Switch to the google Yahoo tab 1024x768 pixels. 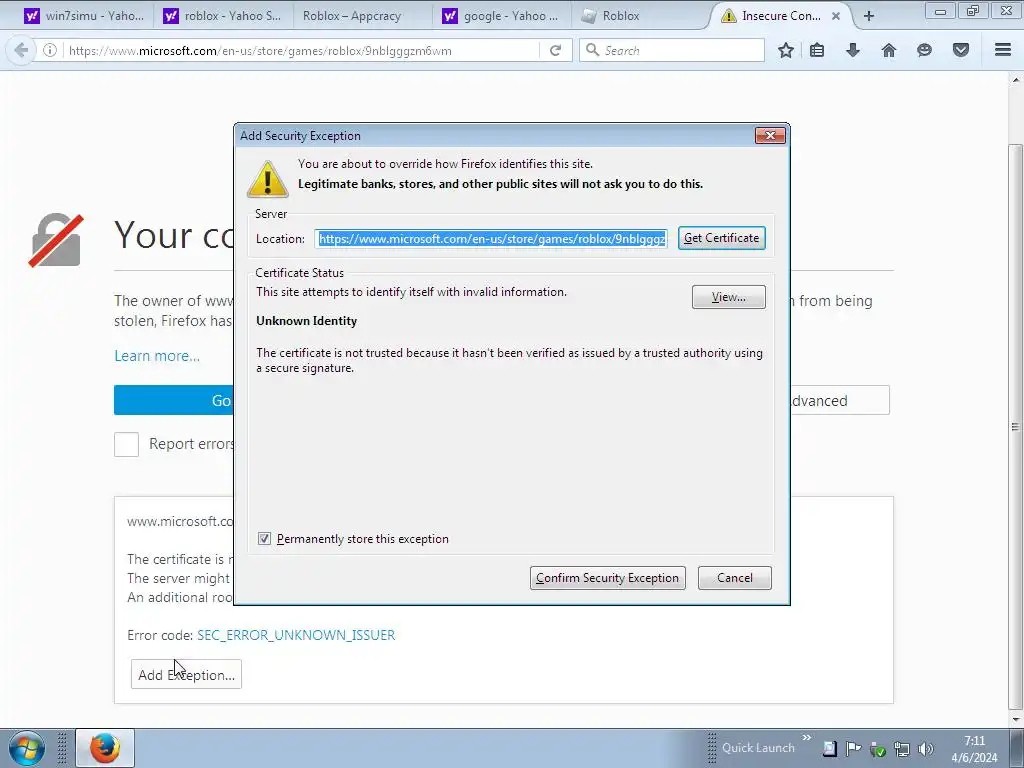click(x=500, y=16)
